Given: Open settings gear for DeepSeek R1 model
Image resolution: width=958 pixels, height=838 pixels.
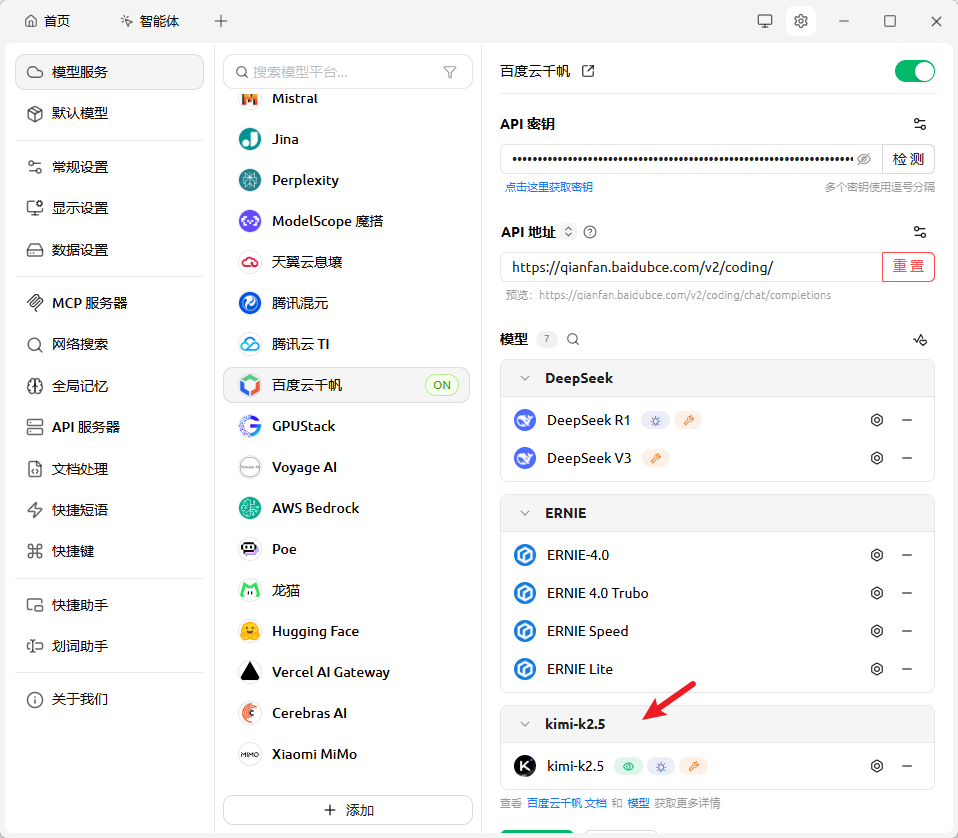Looking at the screenshot, I should [x=877, y=420].
